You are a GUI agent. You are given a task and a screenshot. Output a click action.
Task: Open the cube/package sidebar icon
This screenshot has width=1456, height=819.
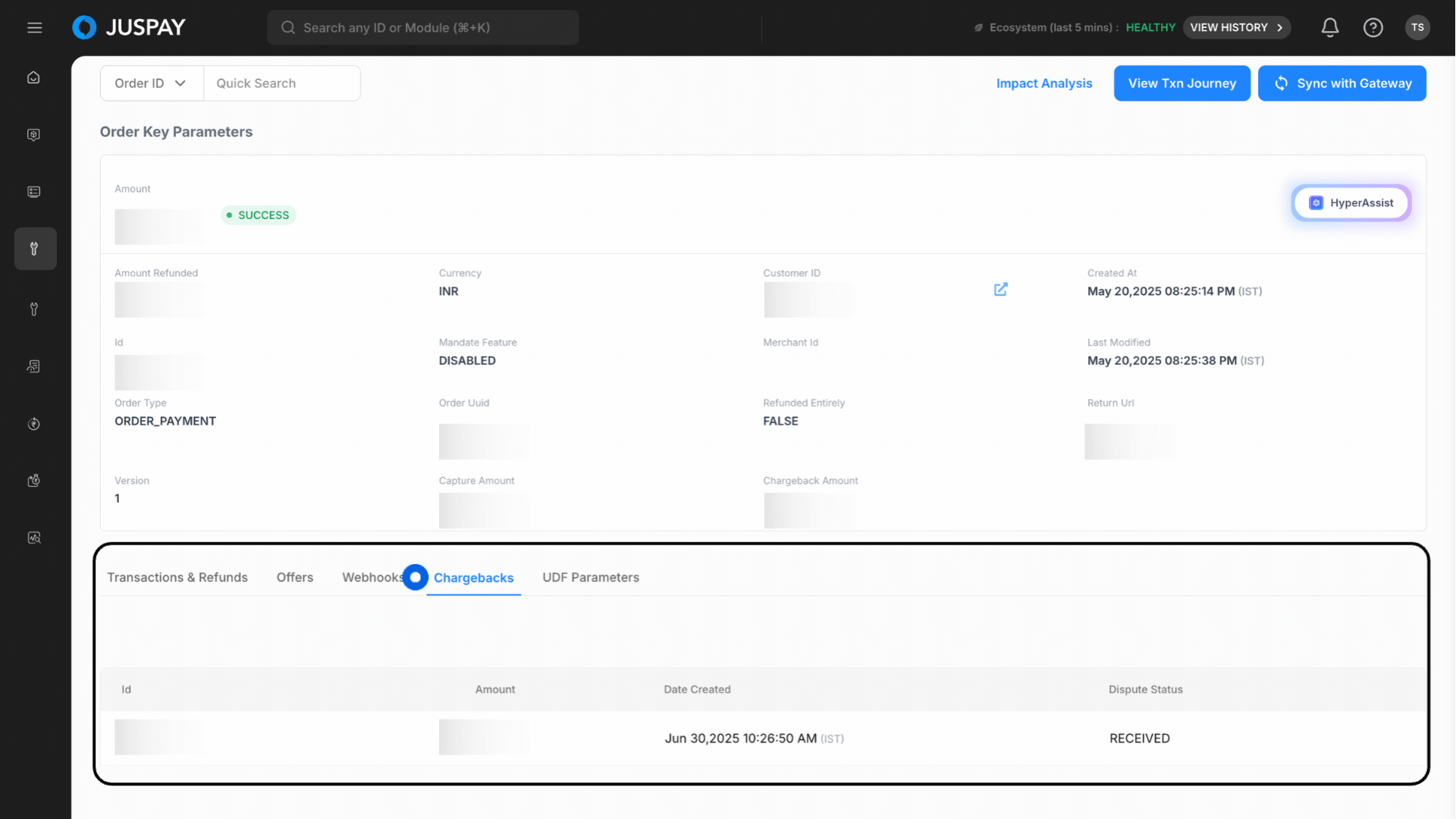click(x=33, y=135)
